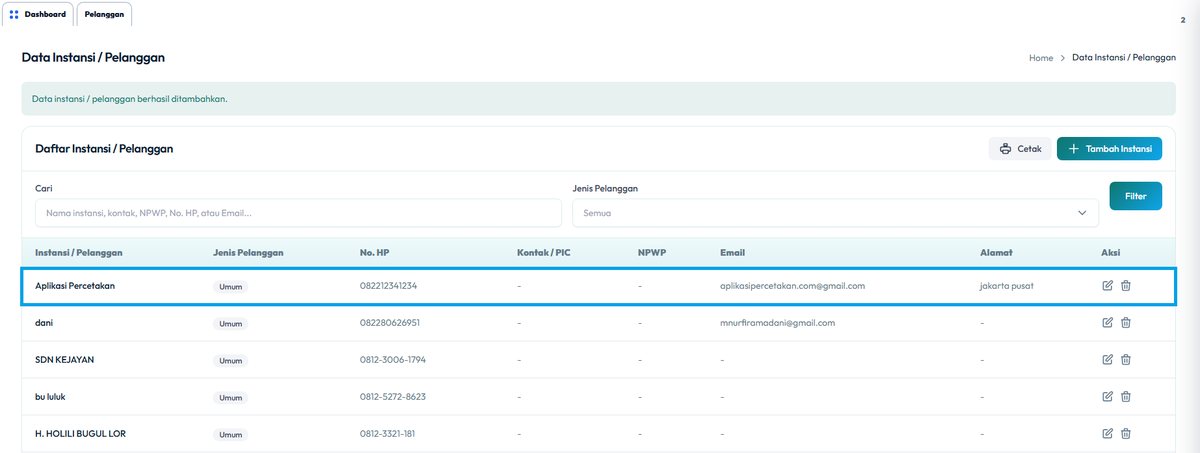Click the NPWP column header
The height and width of the screenshot is (453, 1200).
652,253
